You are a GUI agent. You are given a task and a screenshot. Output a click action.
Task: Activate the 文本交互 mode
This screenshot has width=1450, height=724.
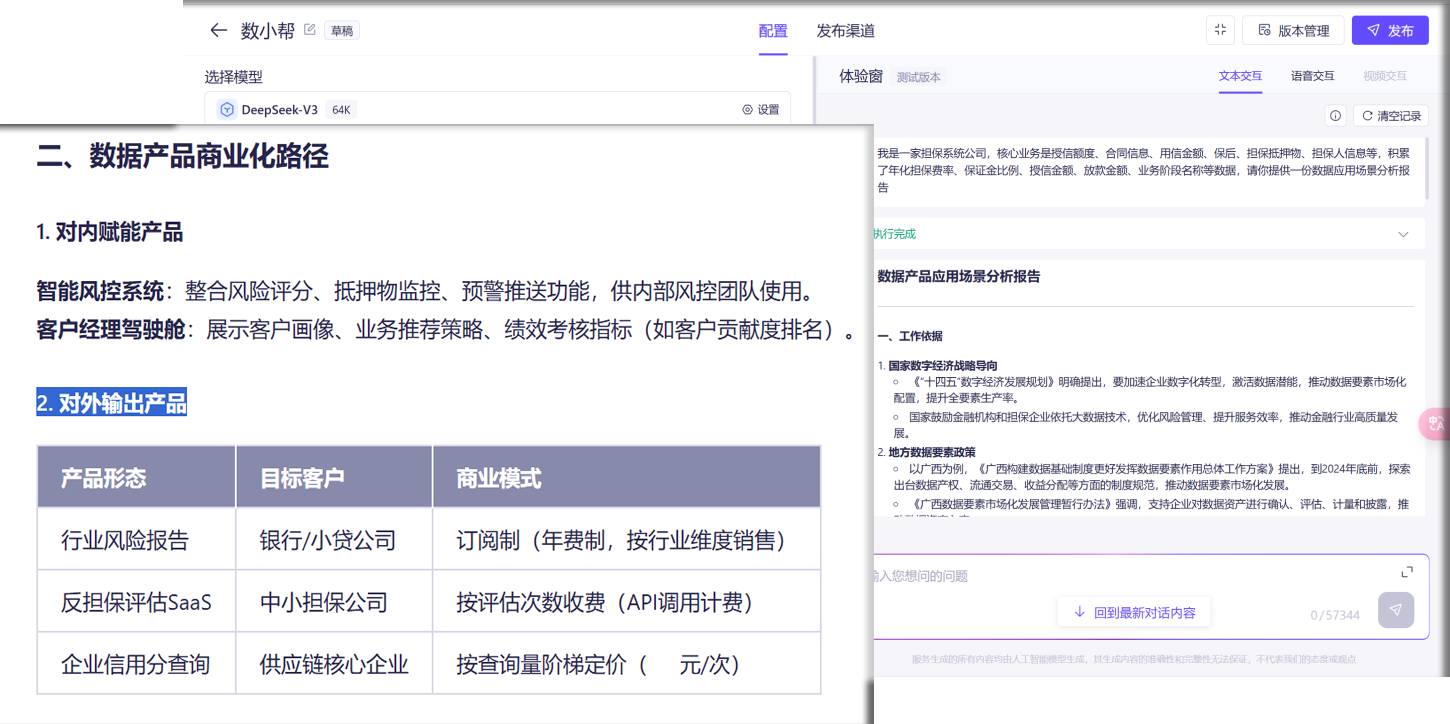1240,75
